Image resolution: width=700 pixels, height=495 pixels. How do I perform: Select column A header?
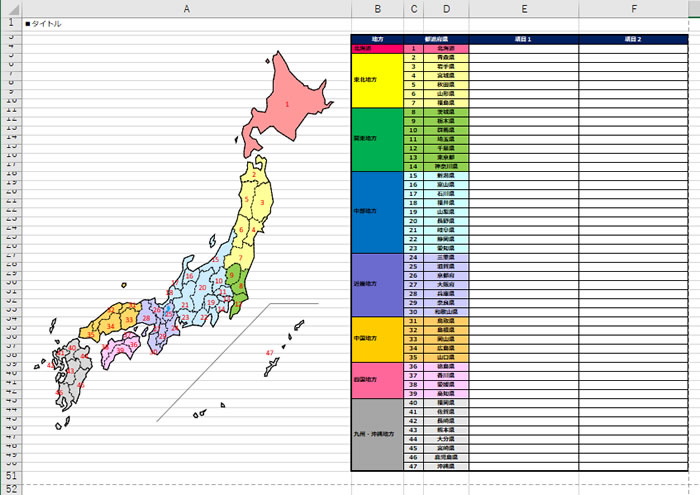coord(187,9)
